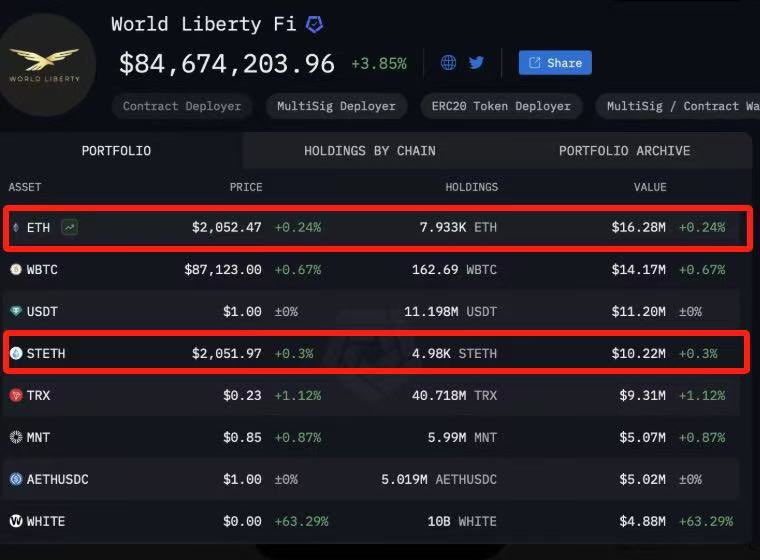Click the Share button

(x=555, y=63)
